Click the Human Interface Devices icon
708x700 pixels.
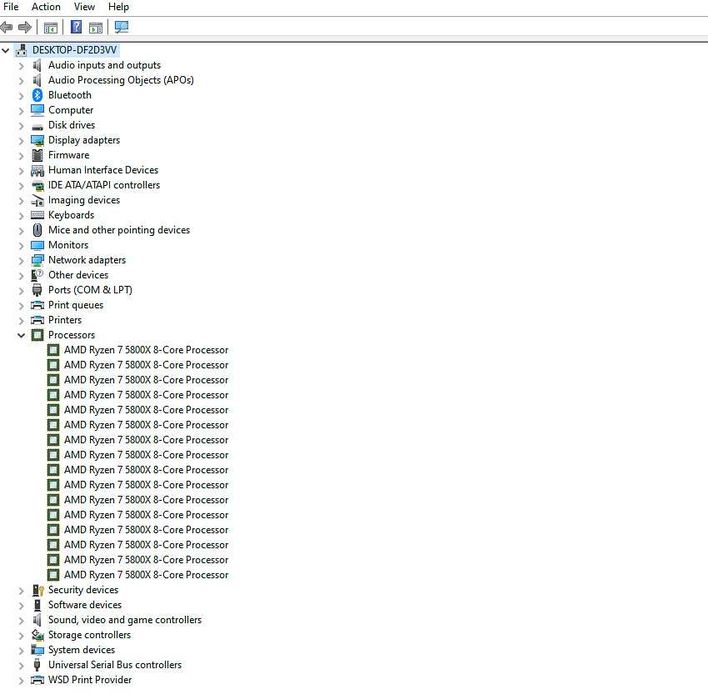click(37, 170)
